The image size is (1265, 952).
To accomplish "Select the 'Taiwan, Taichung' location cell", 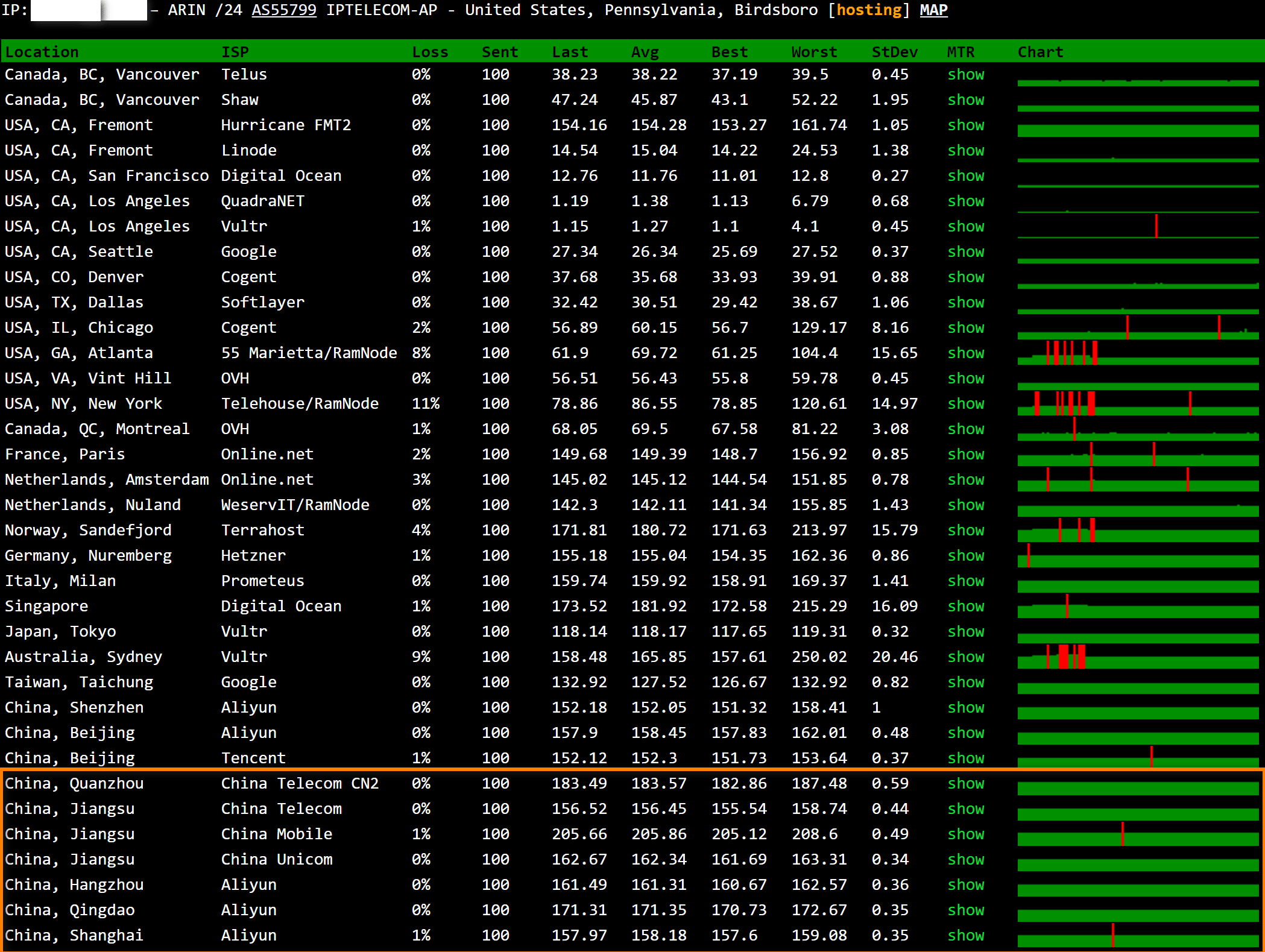I will pos(79,682).
